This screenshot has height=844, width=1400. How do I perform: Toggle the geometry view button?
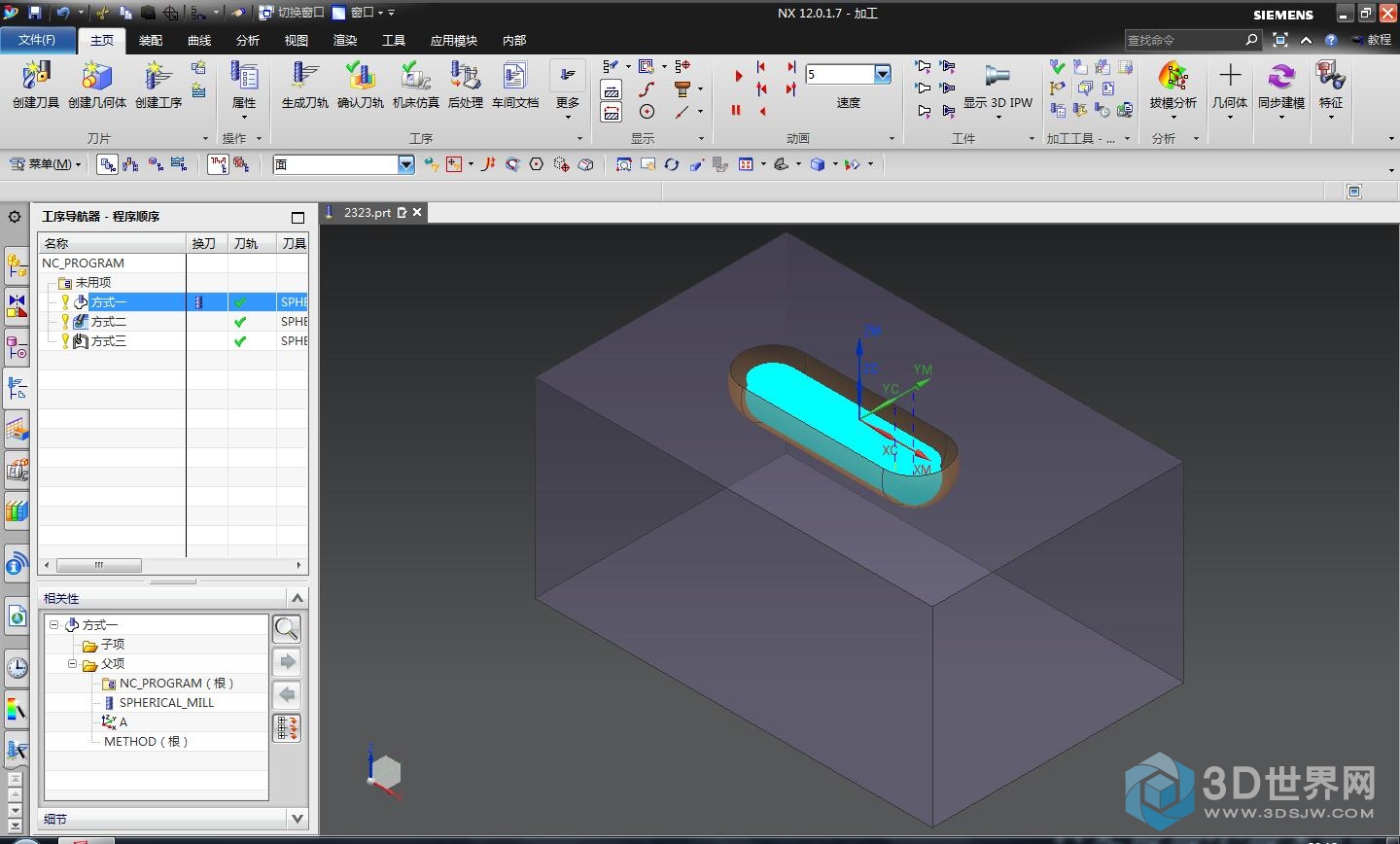pos(156,164)
